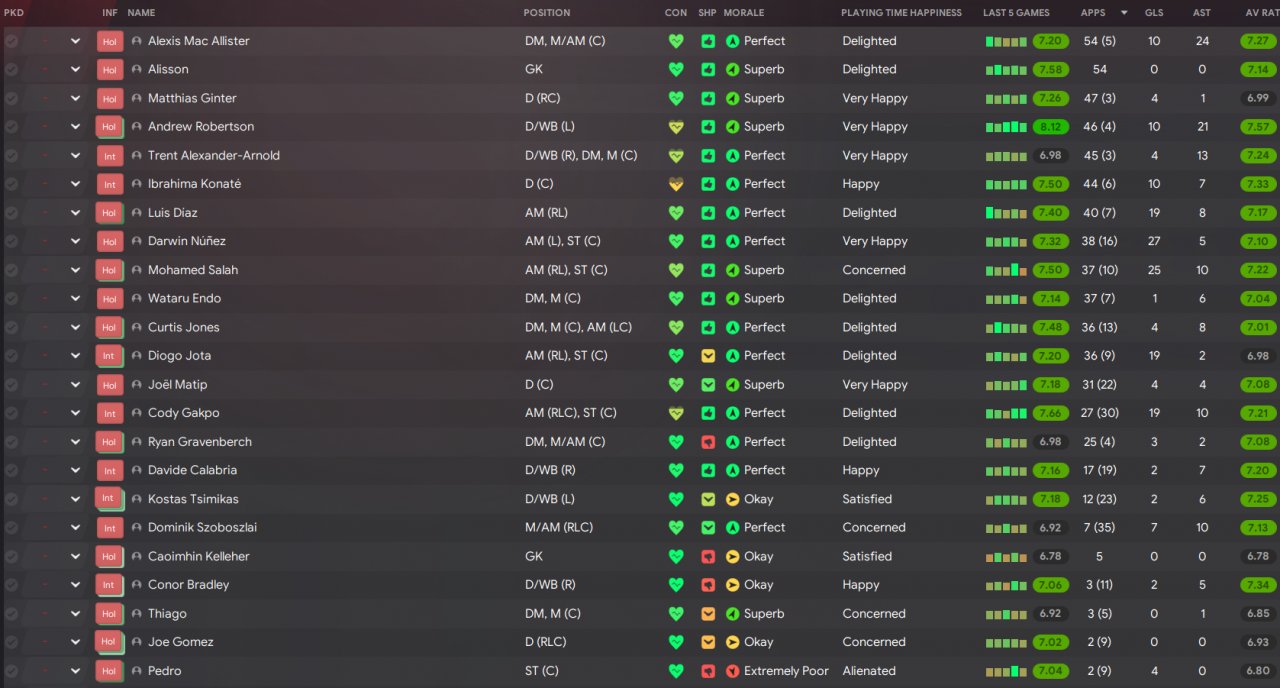Click Diogo Jota's last 5 games form bars
Image resolution: width=1280 pixels, height=688 pixels.
click(x=1005, y=356)
